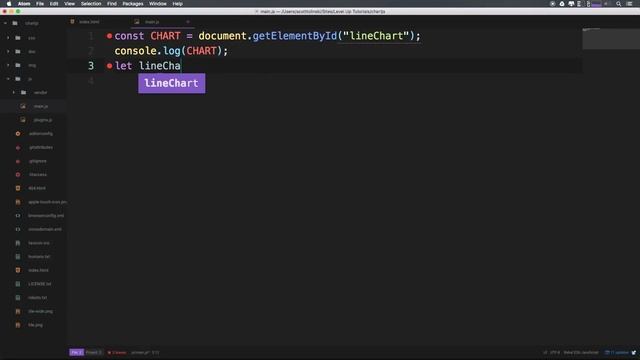
Task: Click line number 3 in the gutter
Action: point(91,66)
